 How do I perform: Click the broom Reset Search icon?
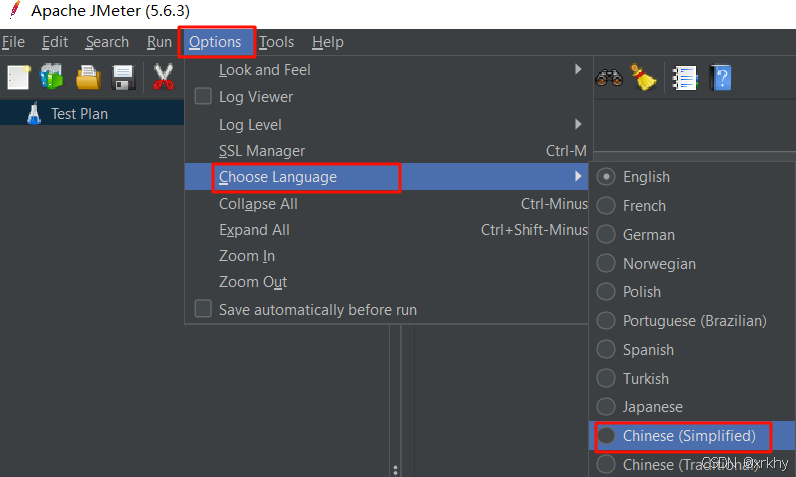643,77
